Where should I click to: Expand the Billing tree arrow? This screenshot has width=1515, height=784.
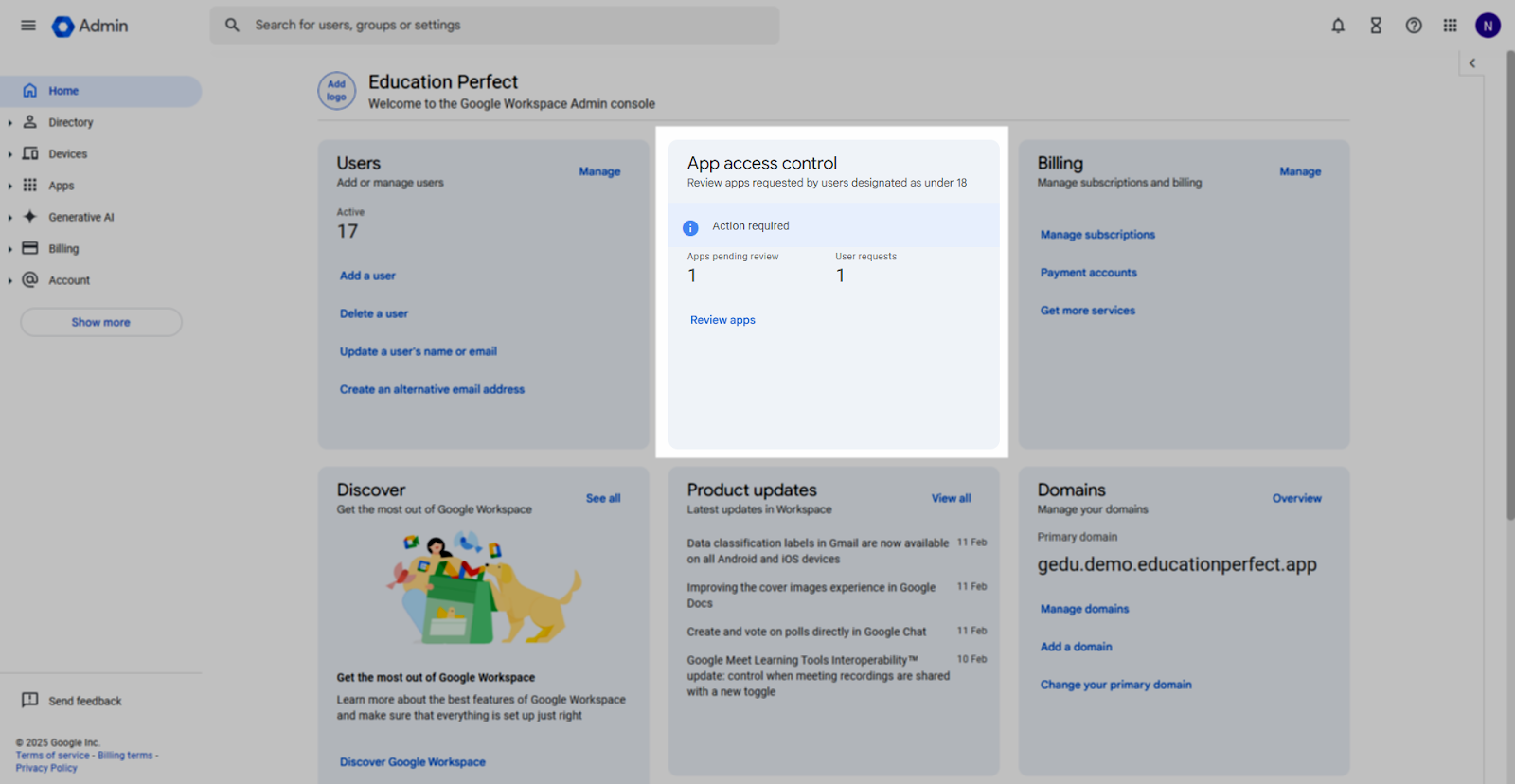[x=10, y=249]
